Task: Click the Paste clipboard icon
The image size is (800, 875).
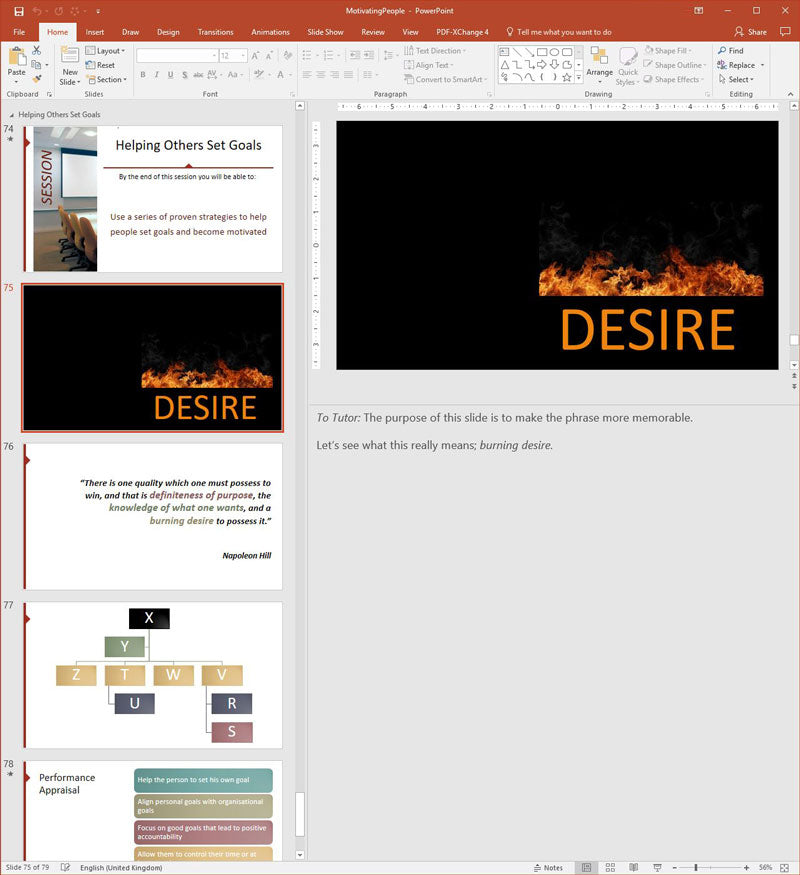Action: [17, 56]
